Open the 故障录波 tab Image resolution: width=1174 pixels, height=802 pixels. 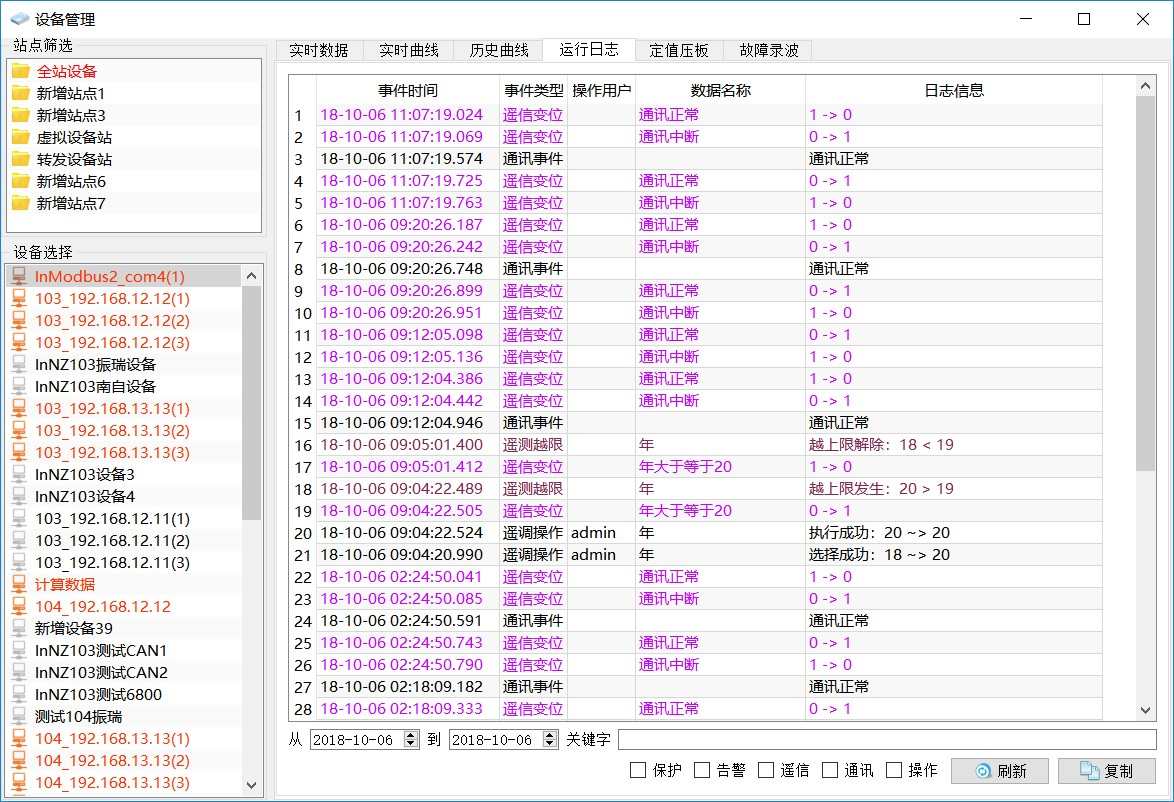pyautogui.click(x=769, y=50)
